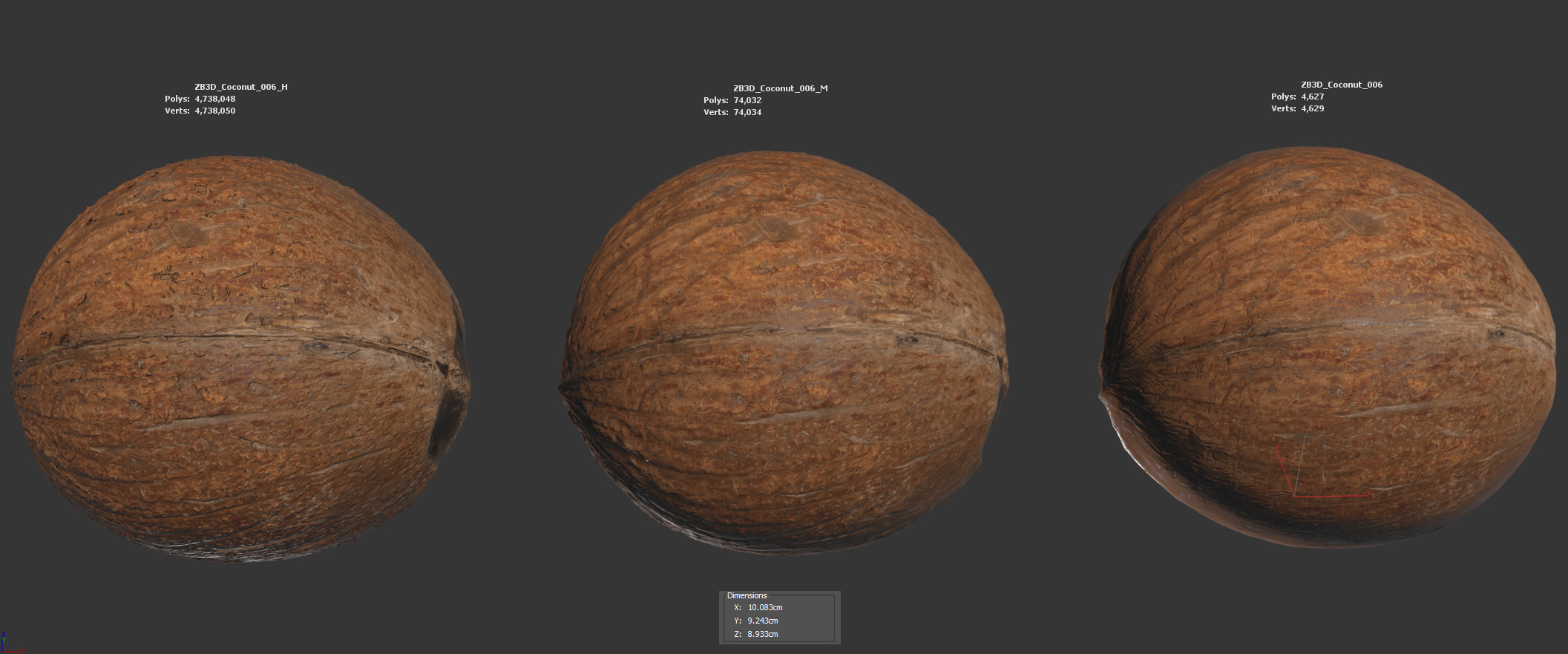Image resolution: width=1568 pixels, height=654 pixels.
Task: Click the ZB3D_Coconut_006 name label
Action: tap(1341, 85)
